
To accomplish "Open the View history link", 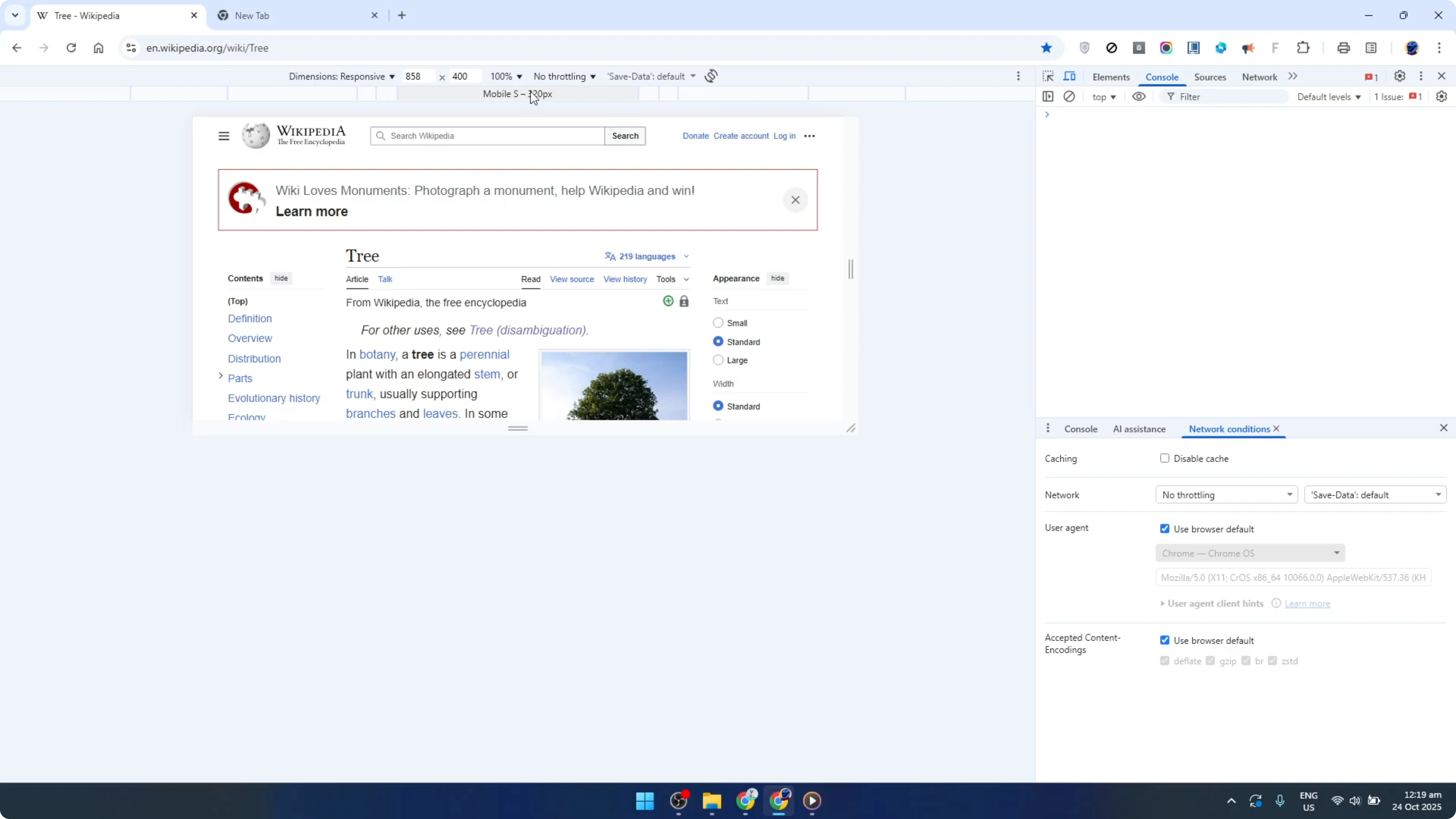I will [x=625, y=279].
